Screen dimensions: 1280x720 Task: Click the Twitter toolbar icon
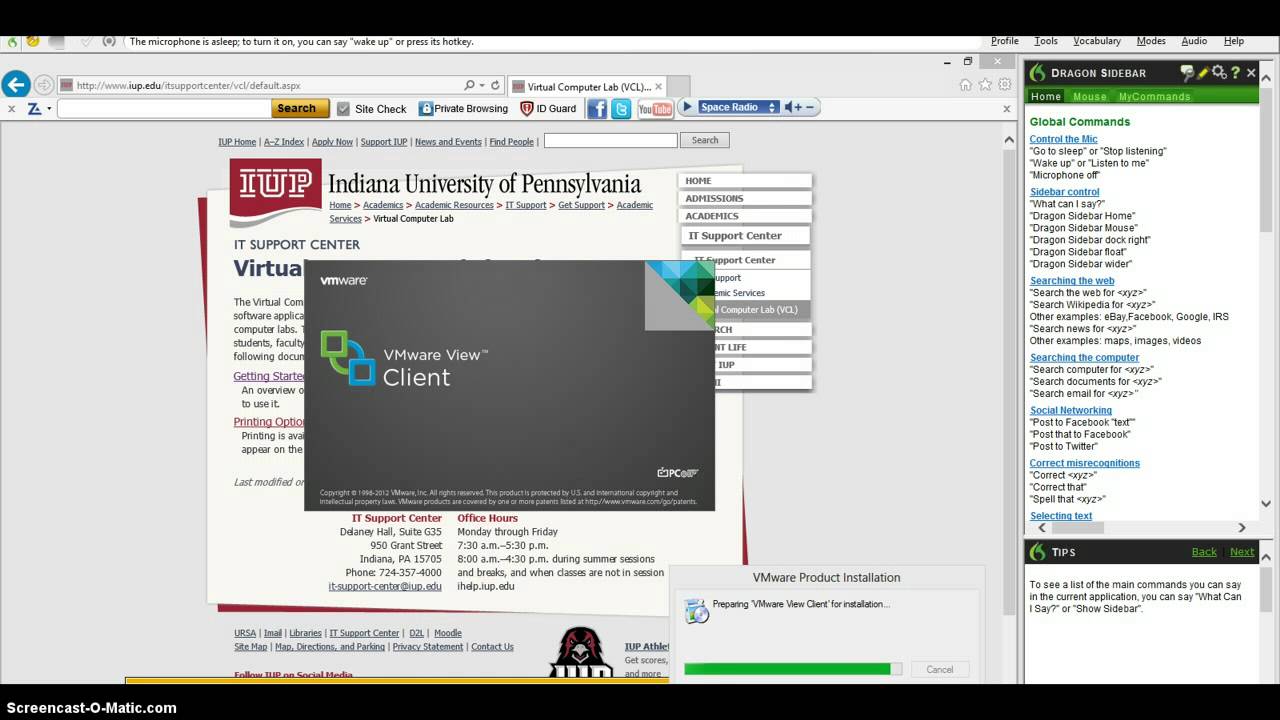click(x=621, y=108)
